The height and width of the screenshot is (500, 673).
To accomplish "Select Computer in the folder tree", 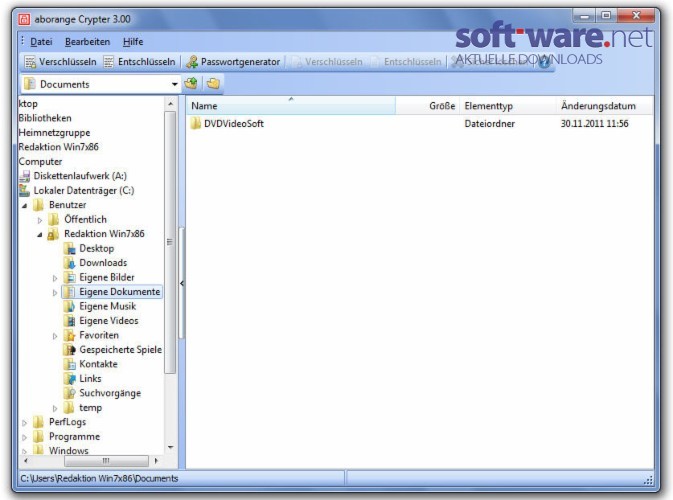I will (40, 161).
